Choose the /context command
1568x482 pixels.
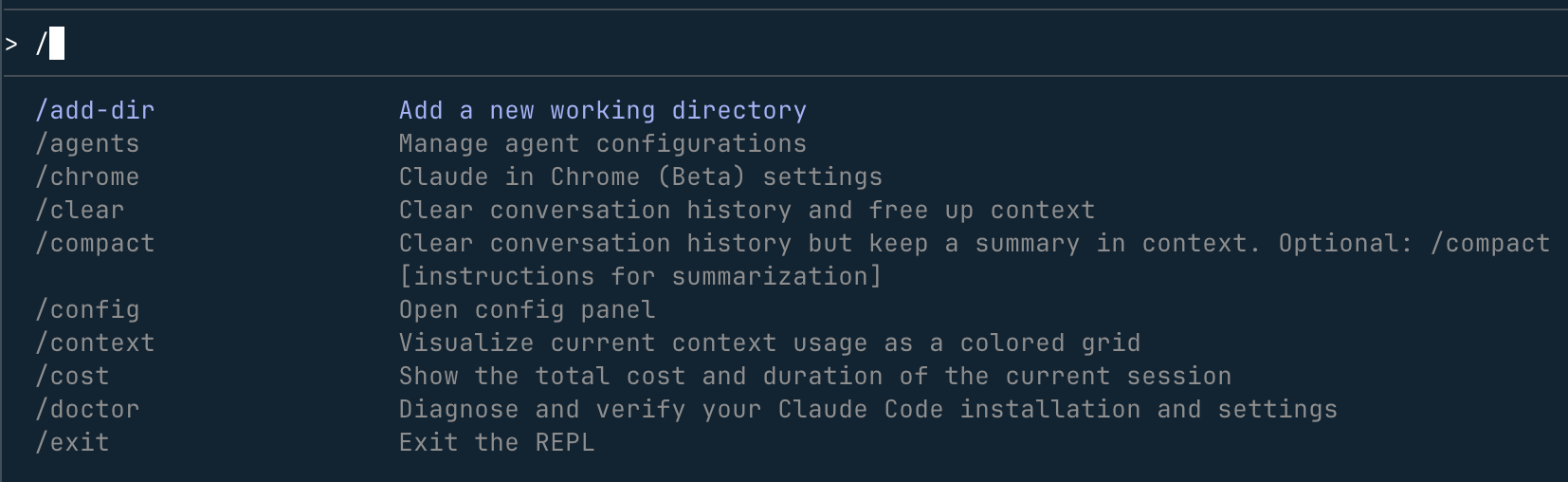(95, 343)
